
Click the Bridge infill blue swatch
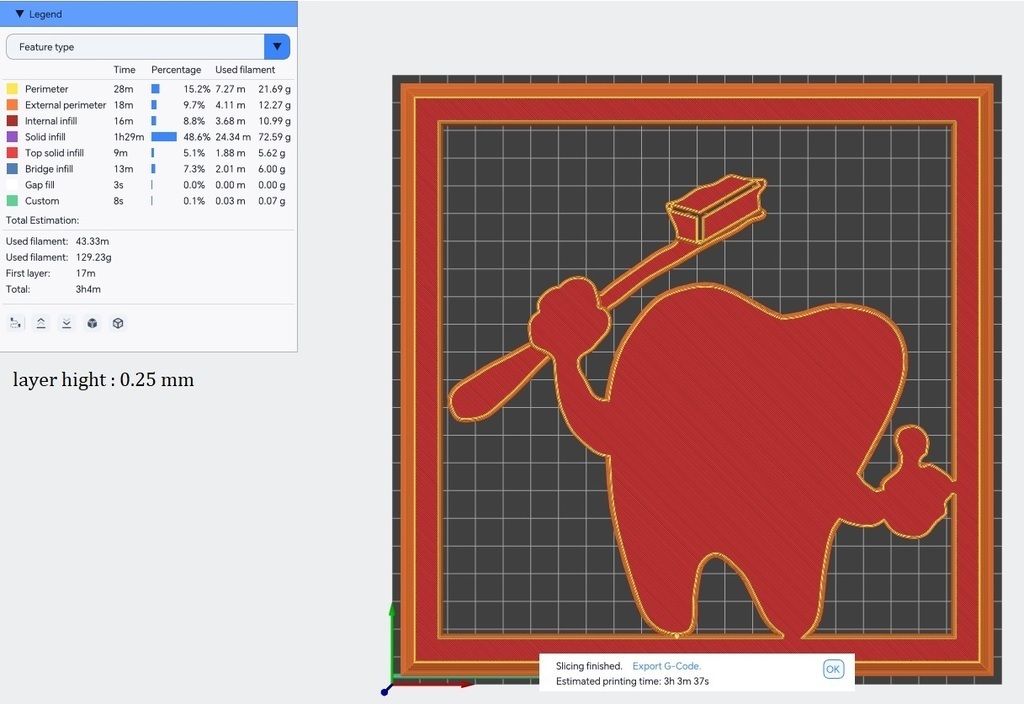click(x=12, y=168)
